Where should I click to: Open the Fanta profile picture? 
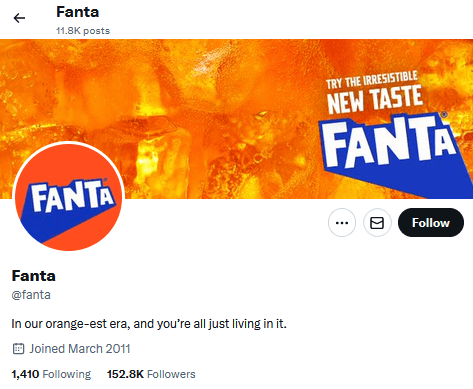coord(69,196)
